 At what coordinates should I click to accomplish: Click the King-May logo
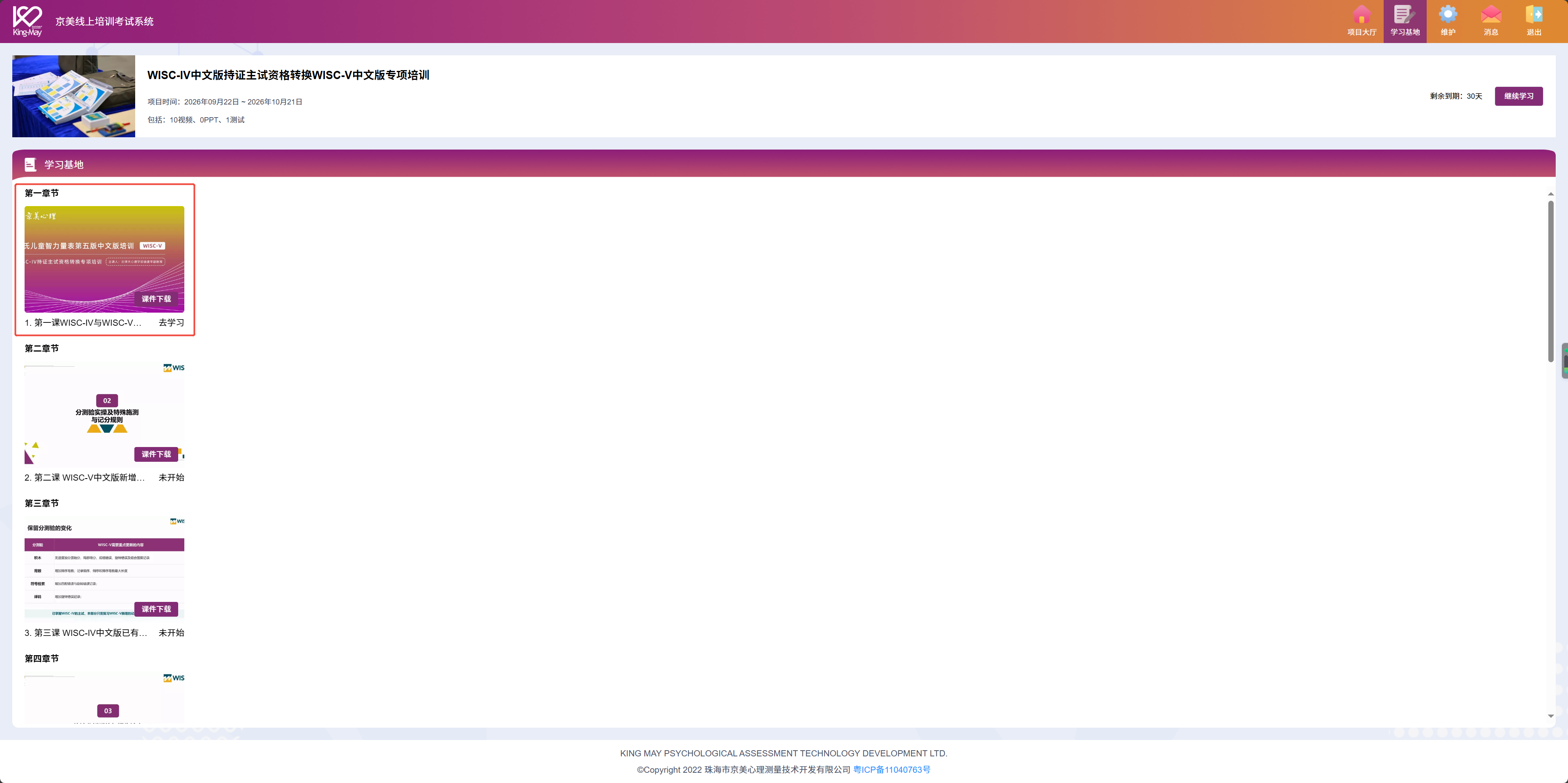pyautogui.click(x=27, y=21)
